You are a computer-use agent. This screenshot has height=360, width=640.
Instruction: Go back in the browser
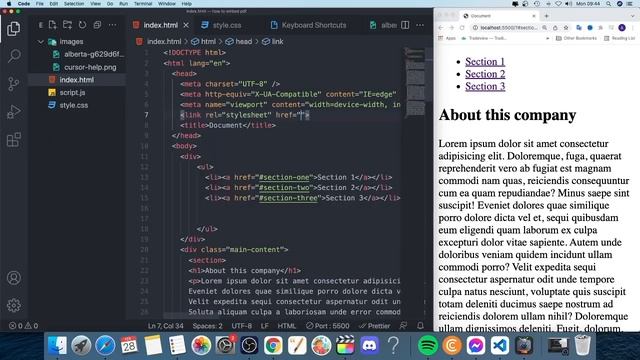pos(441,28)
